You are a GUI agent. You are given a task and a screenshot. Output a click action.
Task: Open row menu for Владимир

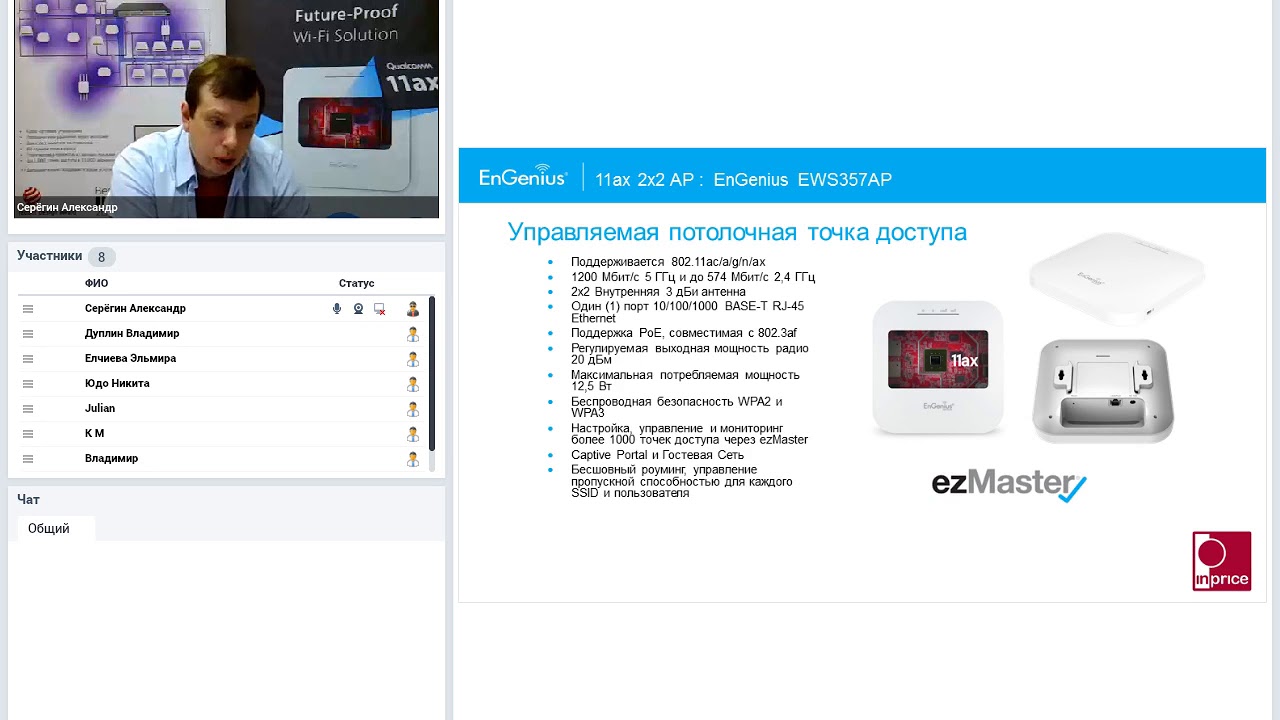(x=28, y=459)
